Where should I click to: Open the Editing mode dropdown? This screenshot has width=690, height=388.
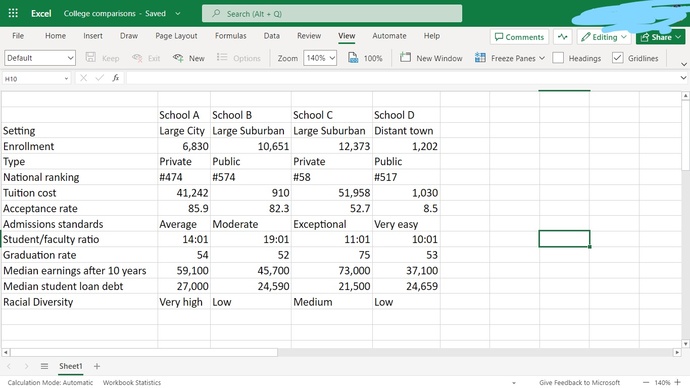pyautogui.click(x=604, y=37)
